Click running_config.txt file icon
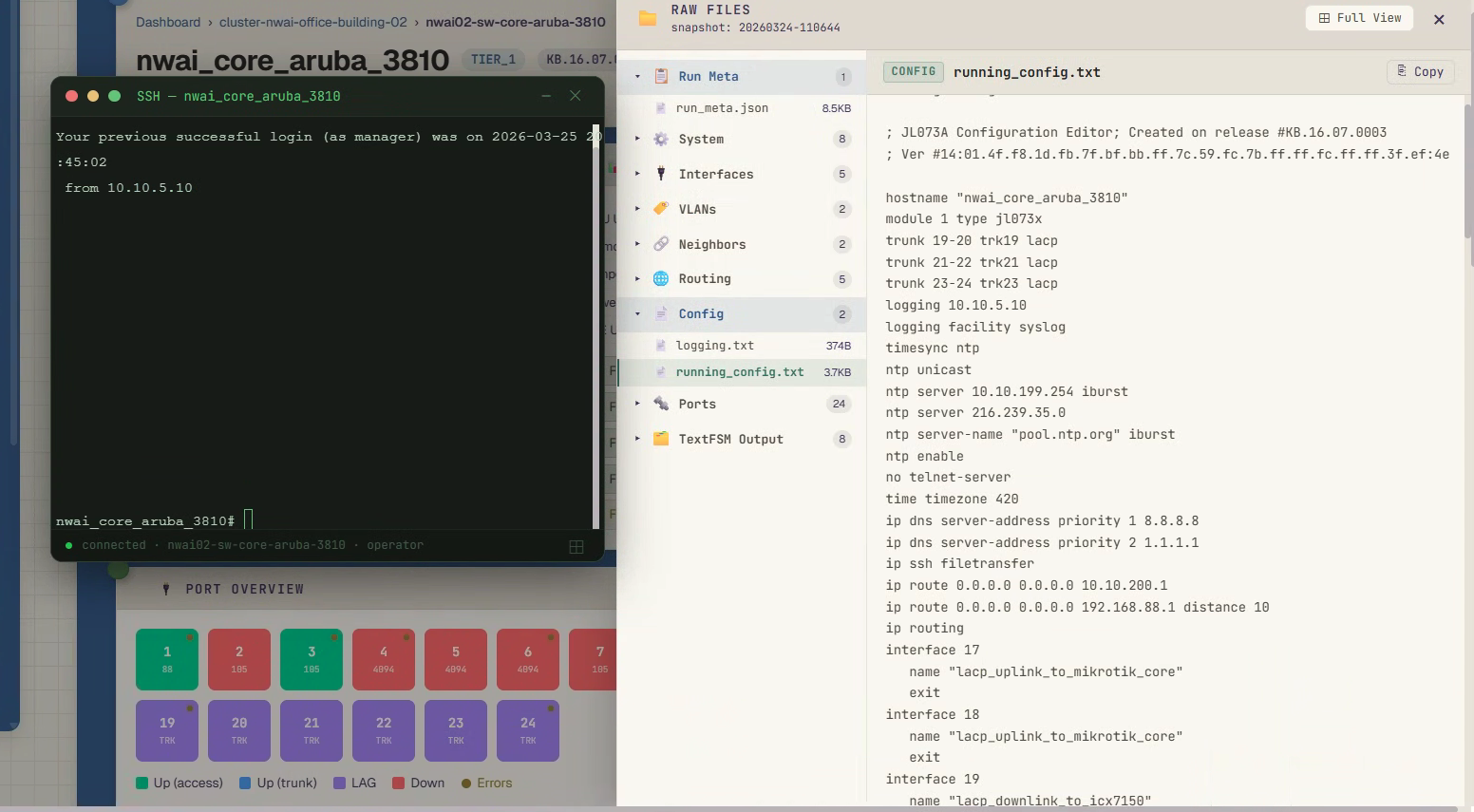This screenshot has width=1474, height=812. click(x=661, y=372)
